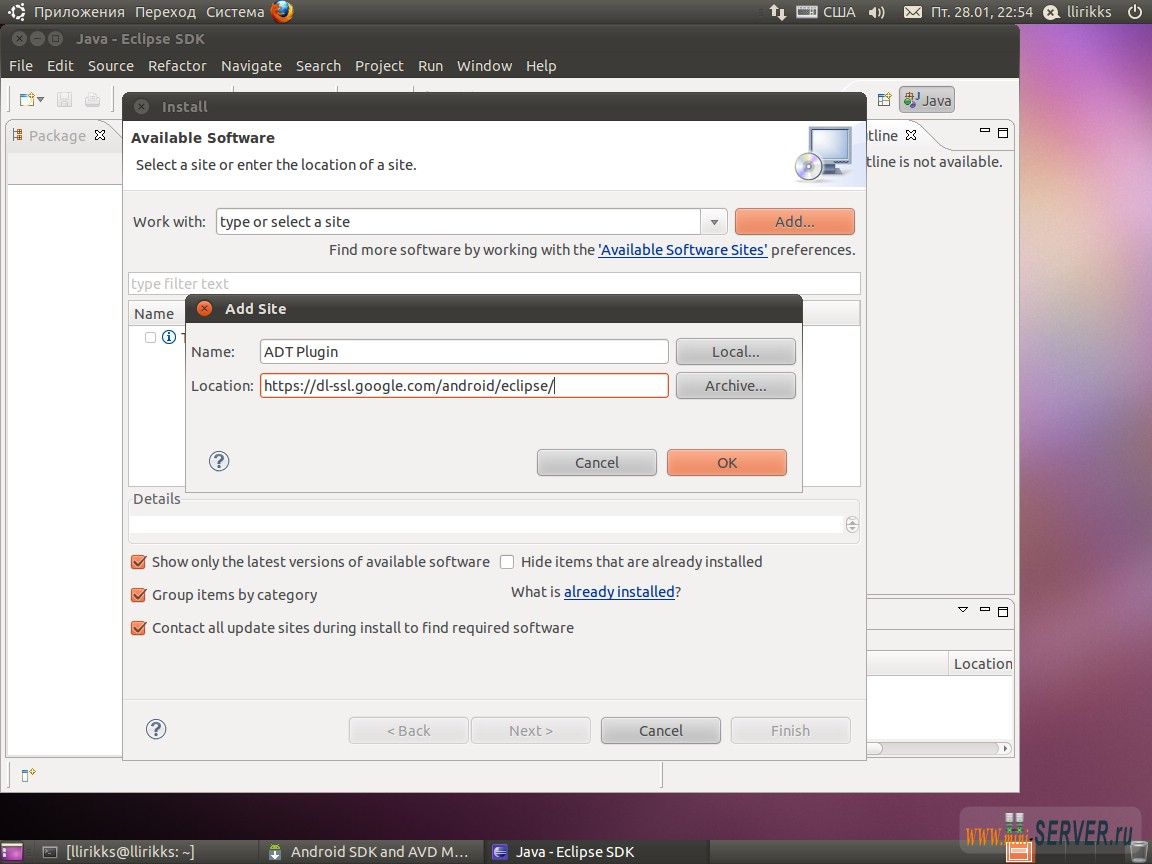This screenshot has height=864, width=1152.
Task: Toggle contact all update sites checkbox
Action: pos(138,628)
